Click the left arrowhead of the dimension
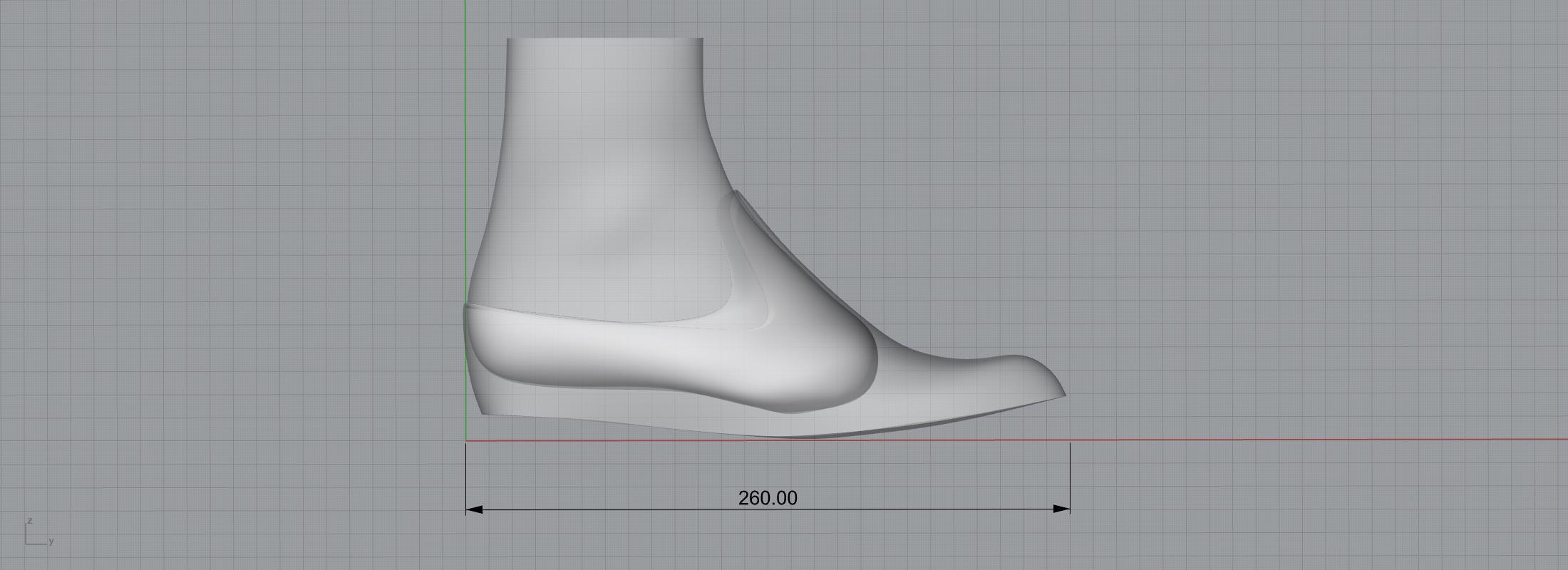 473,509
